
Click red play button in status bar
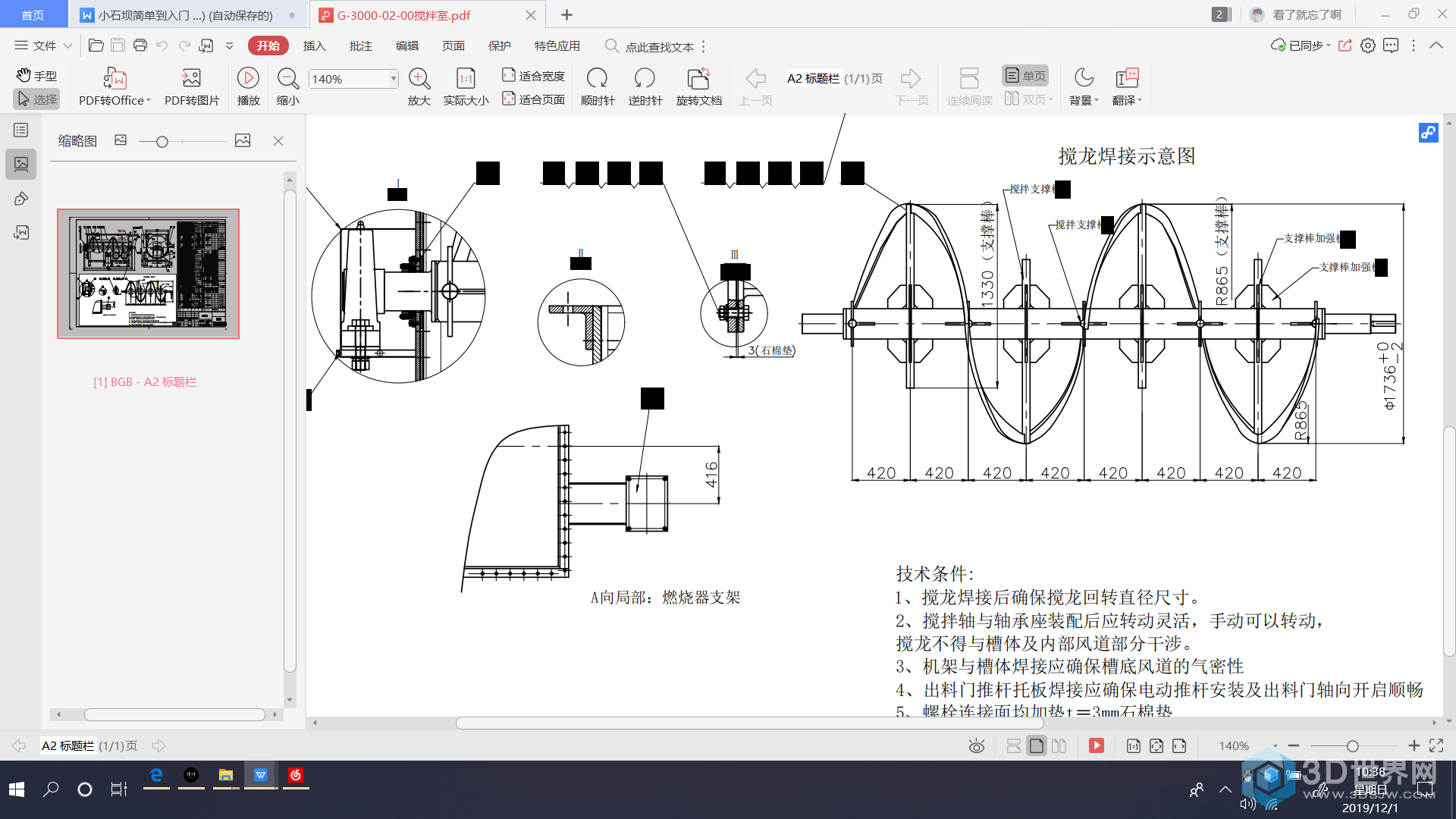(1097, 746)
